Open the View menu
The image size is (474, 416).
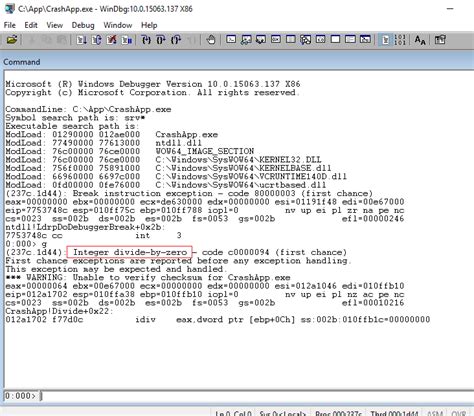coord(55,25)
